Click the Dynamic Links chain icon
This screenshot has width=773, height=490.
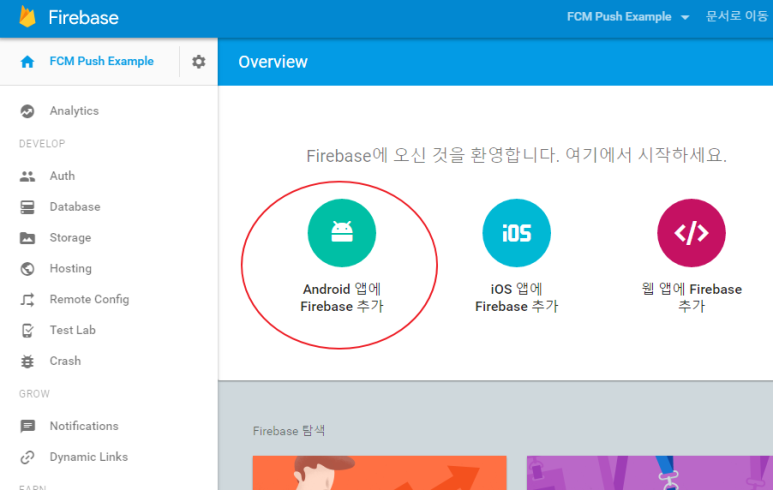[28, 457]
